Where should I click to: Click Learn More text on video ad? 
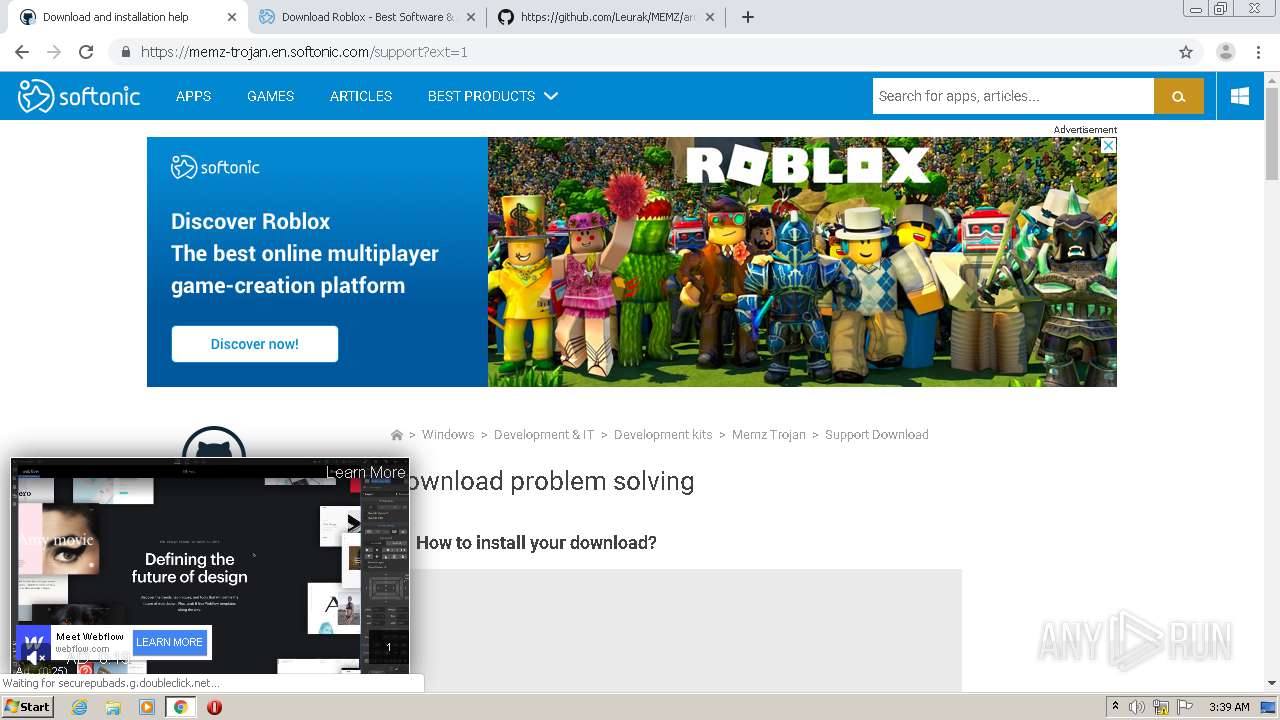tap(366, 472)
